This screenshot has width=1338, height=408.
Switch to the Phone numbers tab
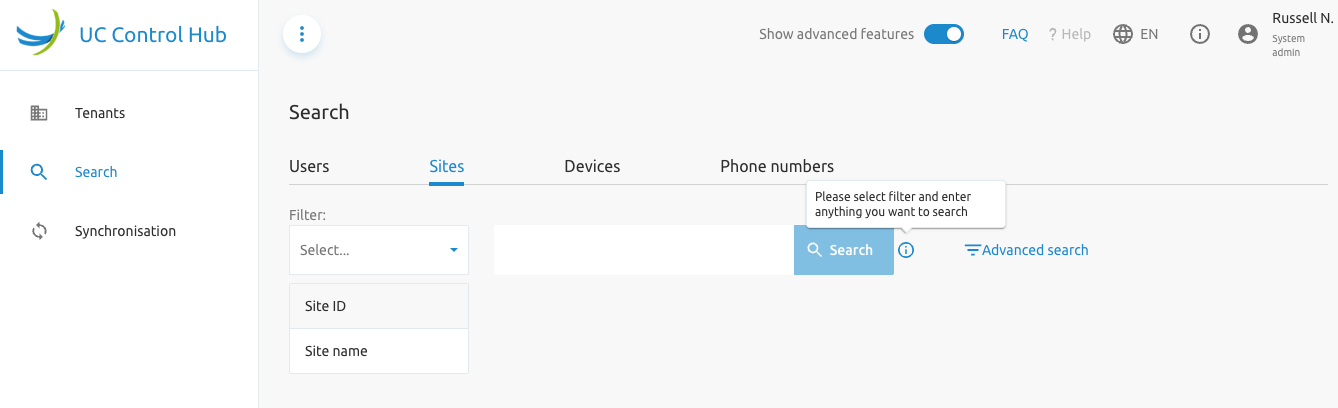[777, 166]
